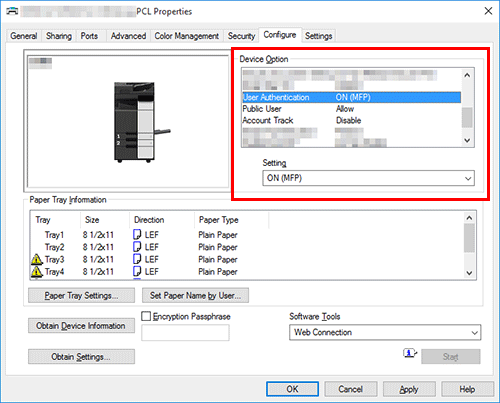The height and width of the screenshot is (403, 500).
Task: Click the Tray1 LEF paper direction icon
Action: [137, 234]
